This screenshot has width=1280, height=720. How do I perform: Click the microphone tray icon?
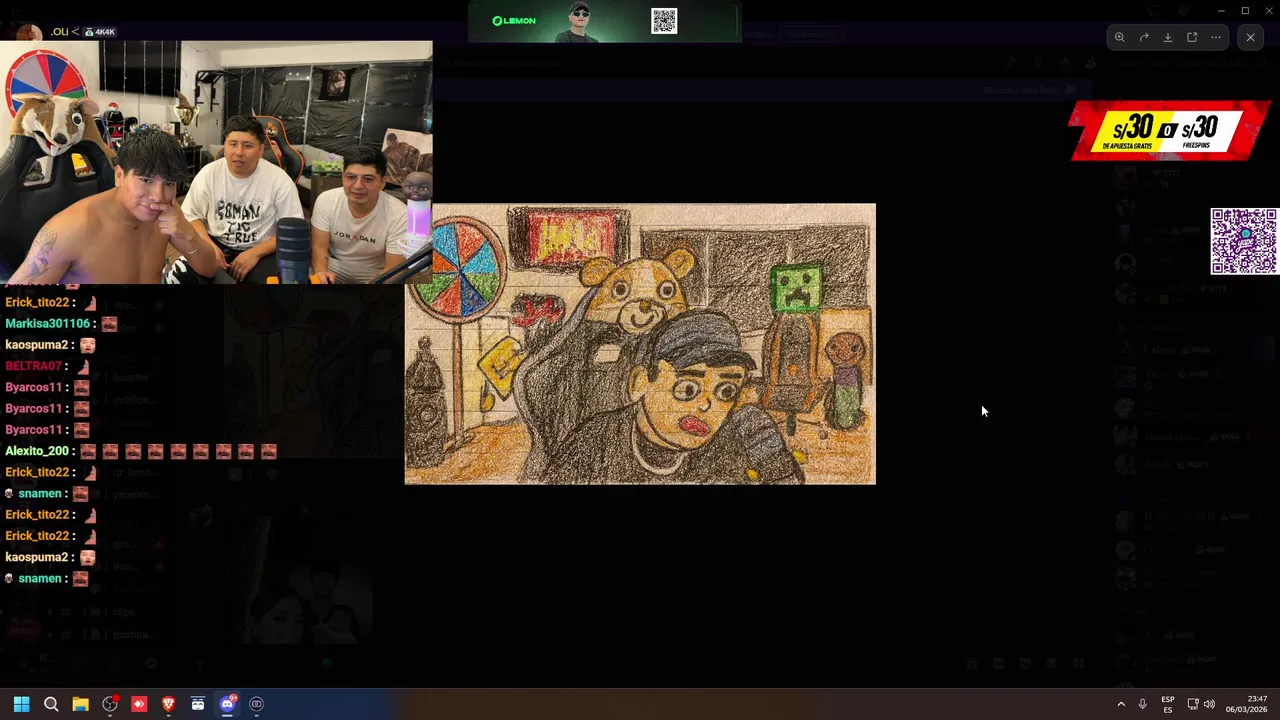click(1142, 704)
